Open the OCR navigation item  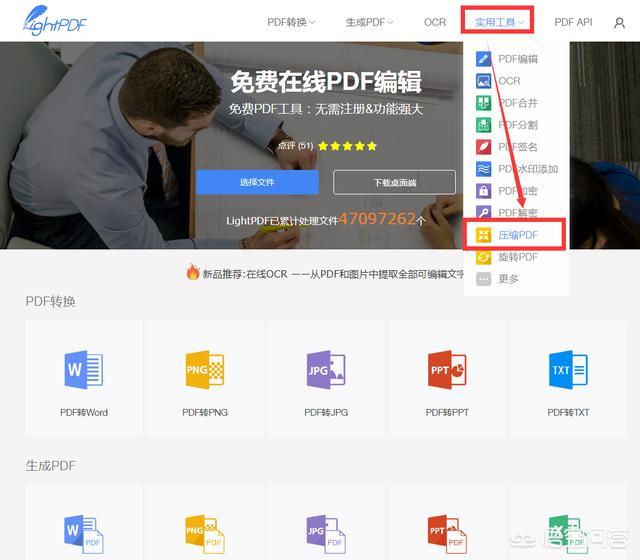pos(435,22)
